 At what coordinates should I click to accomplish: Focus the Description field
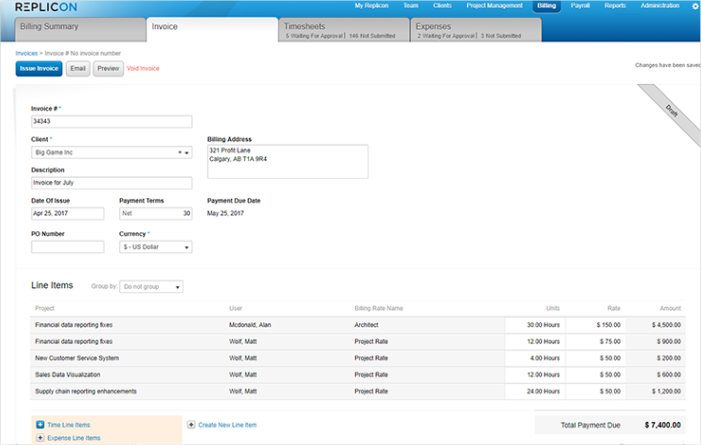[x=112, y=183]
